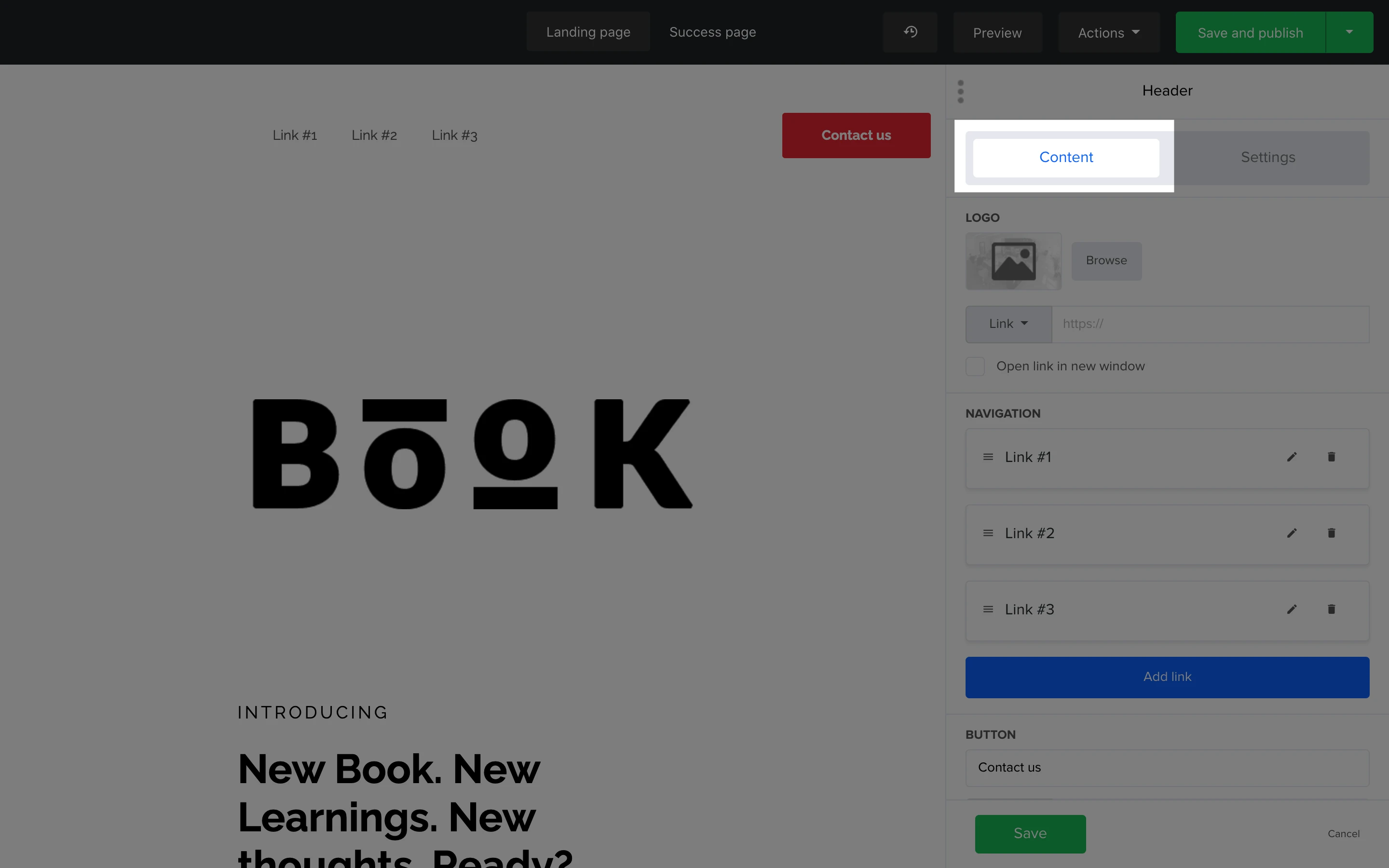
Task: Click the Cancel link
Action: [x=1343, y=834]
